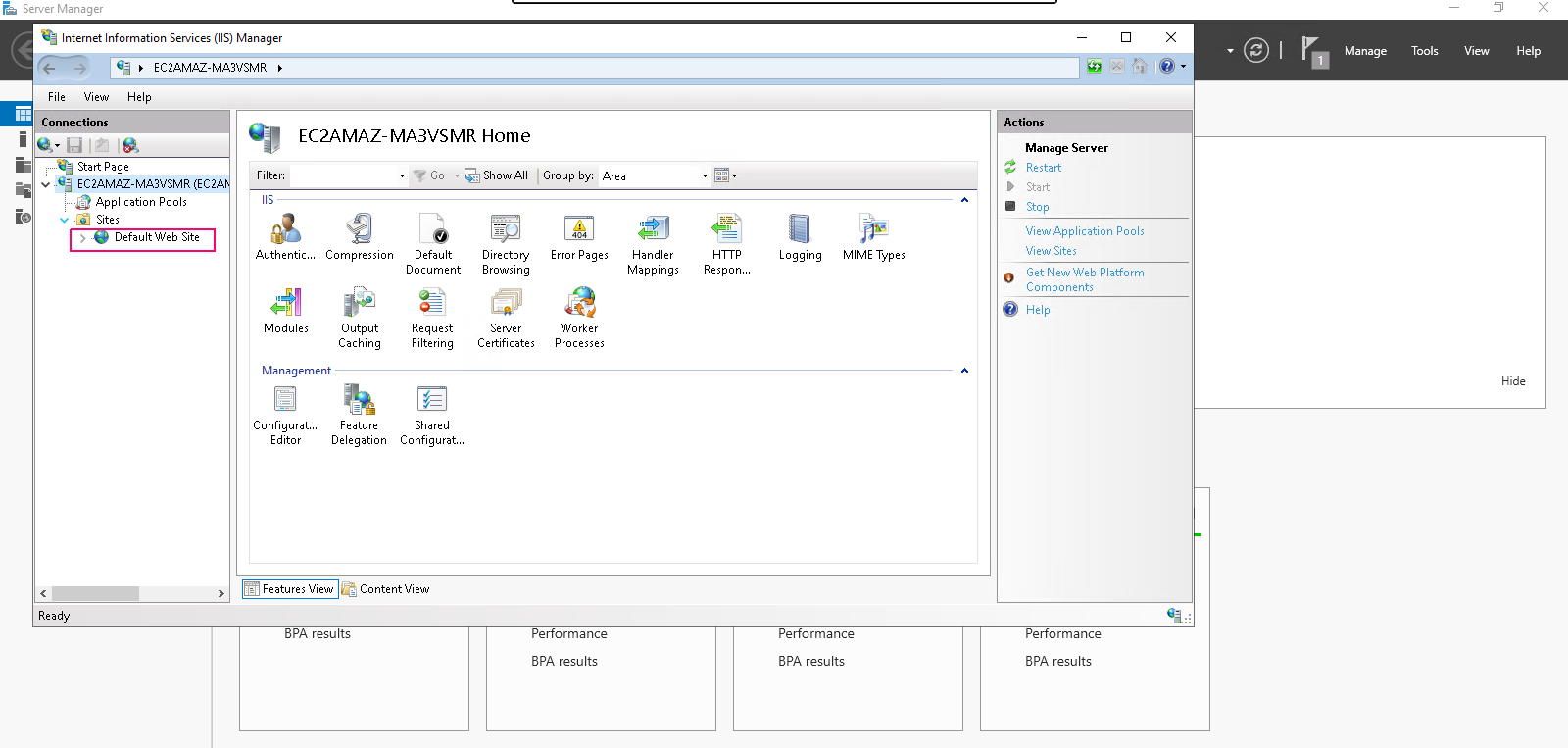Click View Sites link
Screen dimensions: 1568x748
point(1051,251)
